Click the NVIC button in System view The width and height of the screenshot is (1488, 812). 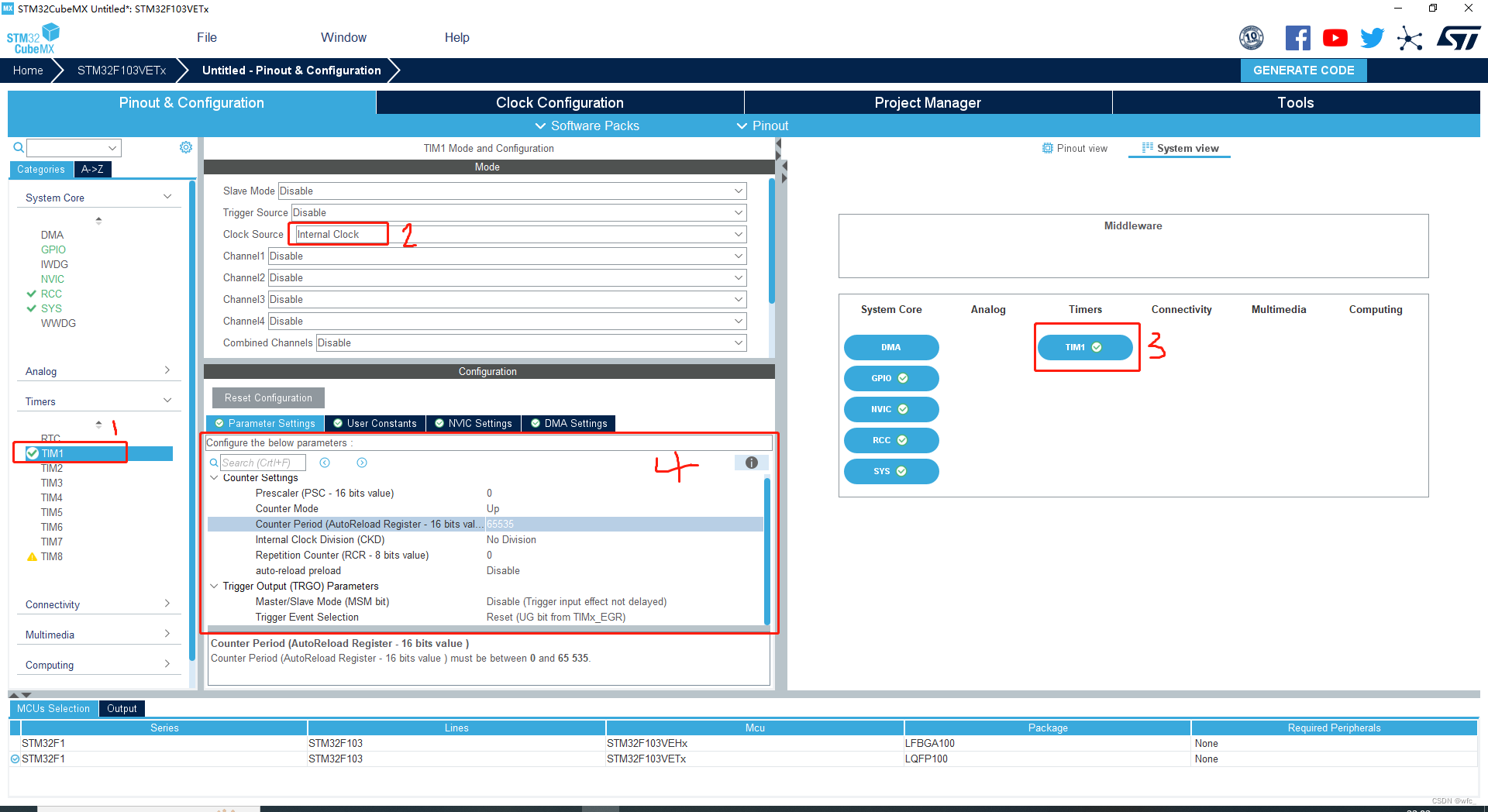[x=891, y=409]
